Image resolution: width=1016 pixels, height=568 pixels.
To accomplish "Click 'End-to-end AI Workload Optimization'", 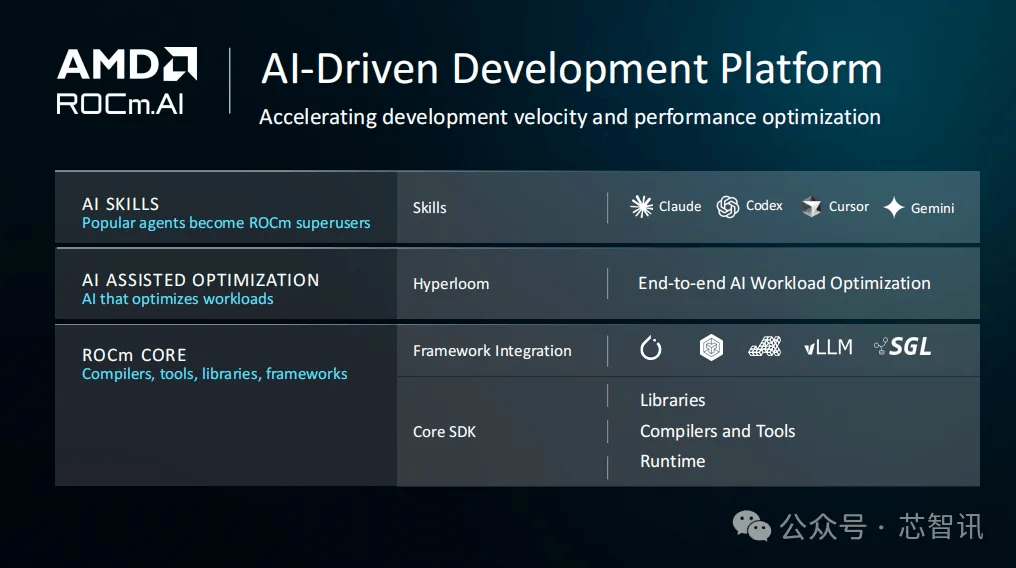I will [784, 283].
